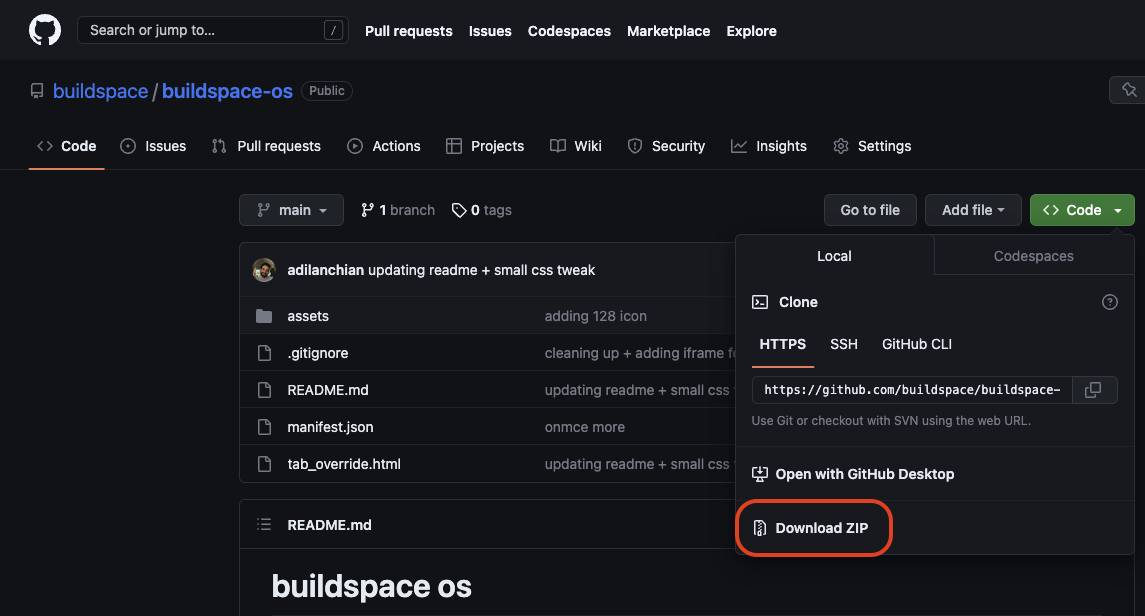Open the tab_override.html file
The height and width of the screenshot is (616, 1145).
click(344, 464)
